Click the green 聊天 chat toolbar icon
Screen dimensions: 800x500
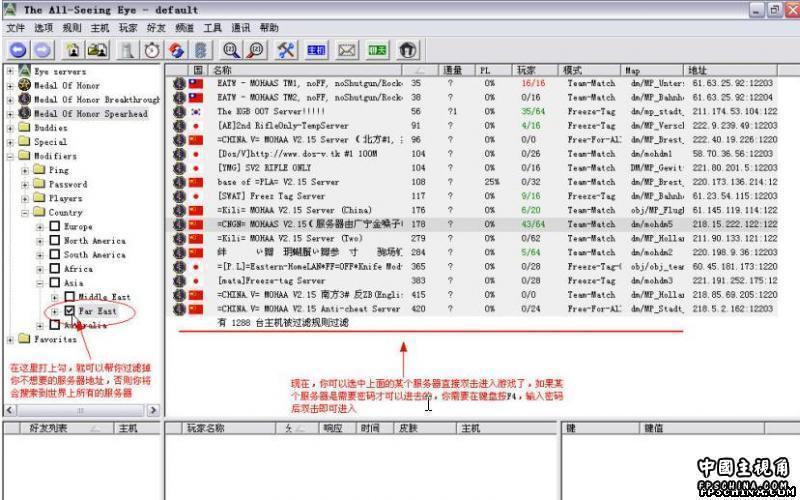pos(377,50)
